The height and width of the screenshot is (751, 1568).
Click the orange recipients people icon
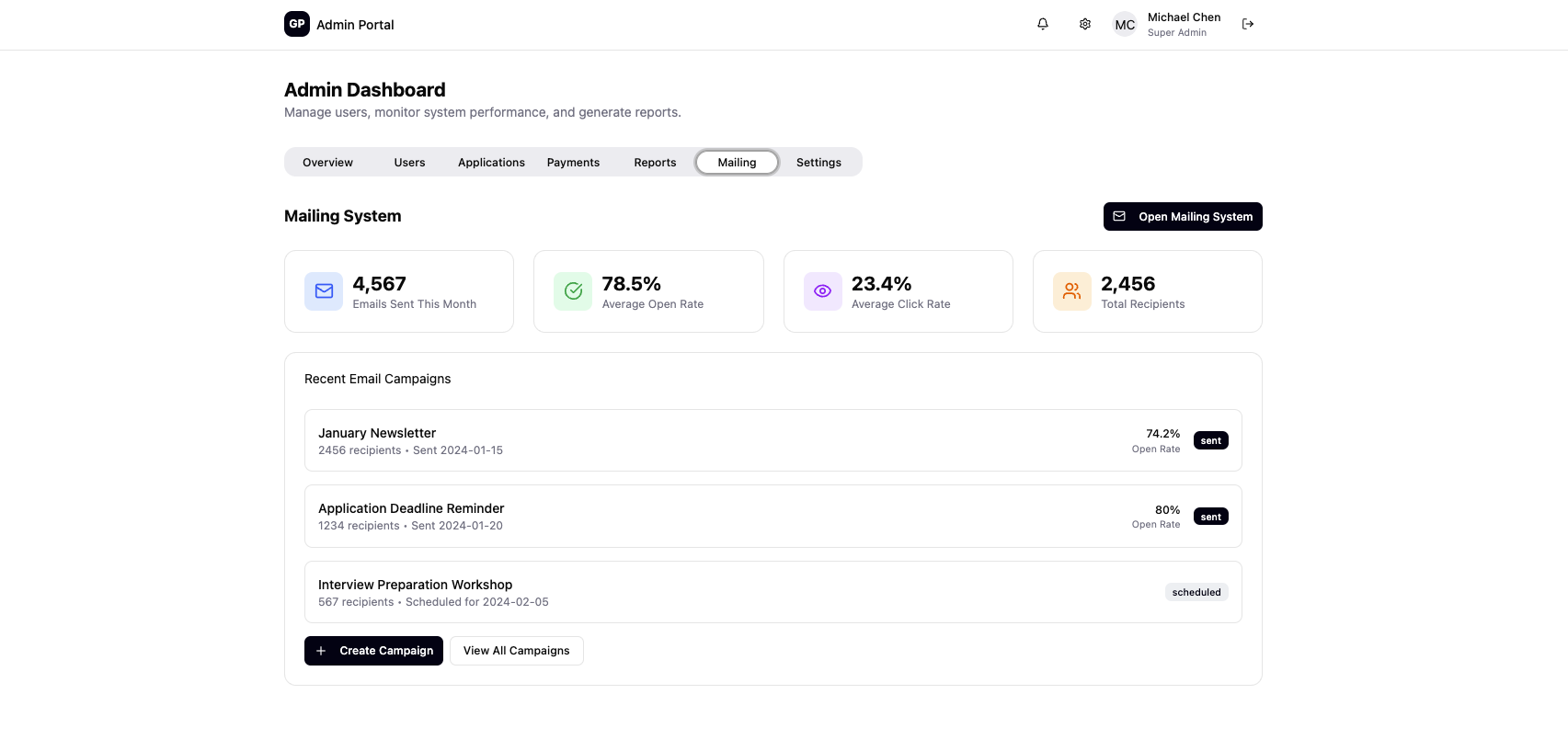[1071, 291]
